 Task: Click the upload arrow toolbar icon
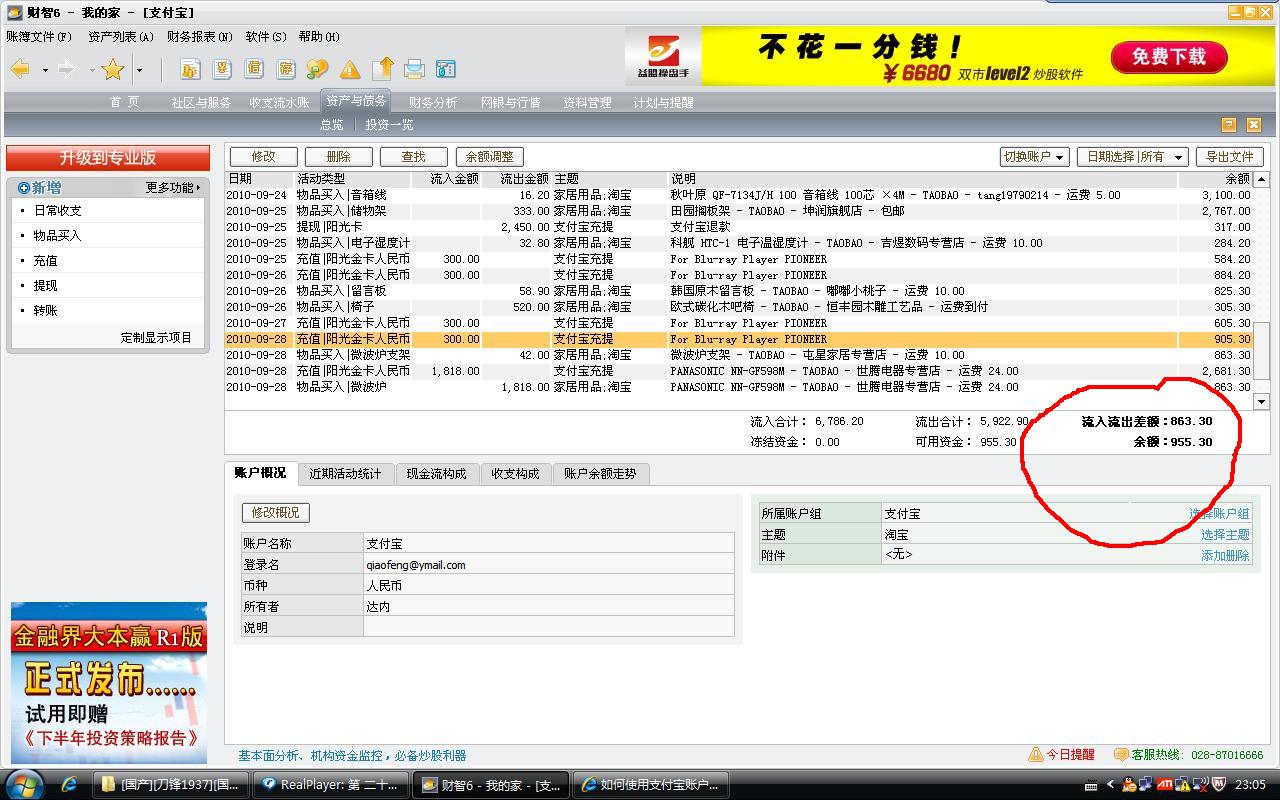pos(383,69)
